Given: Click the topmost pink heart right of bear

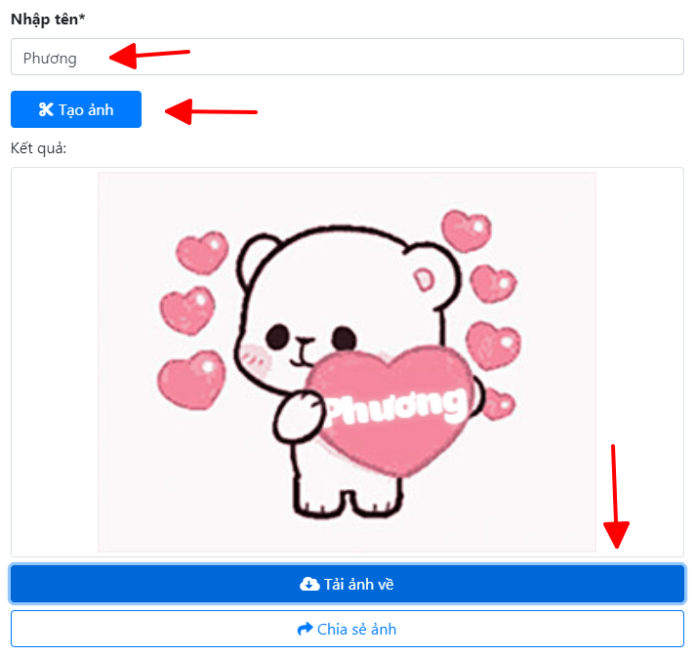Looking at the screenshot, I should (466, 231).
